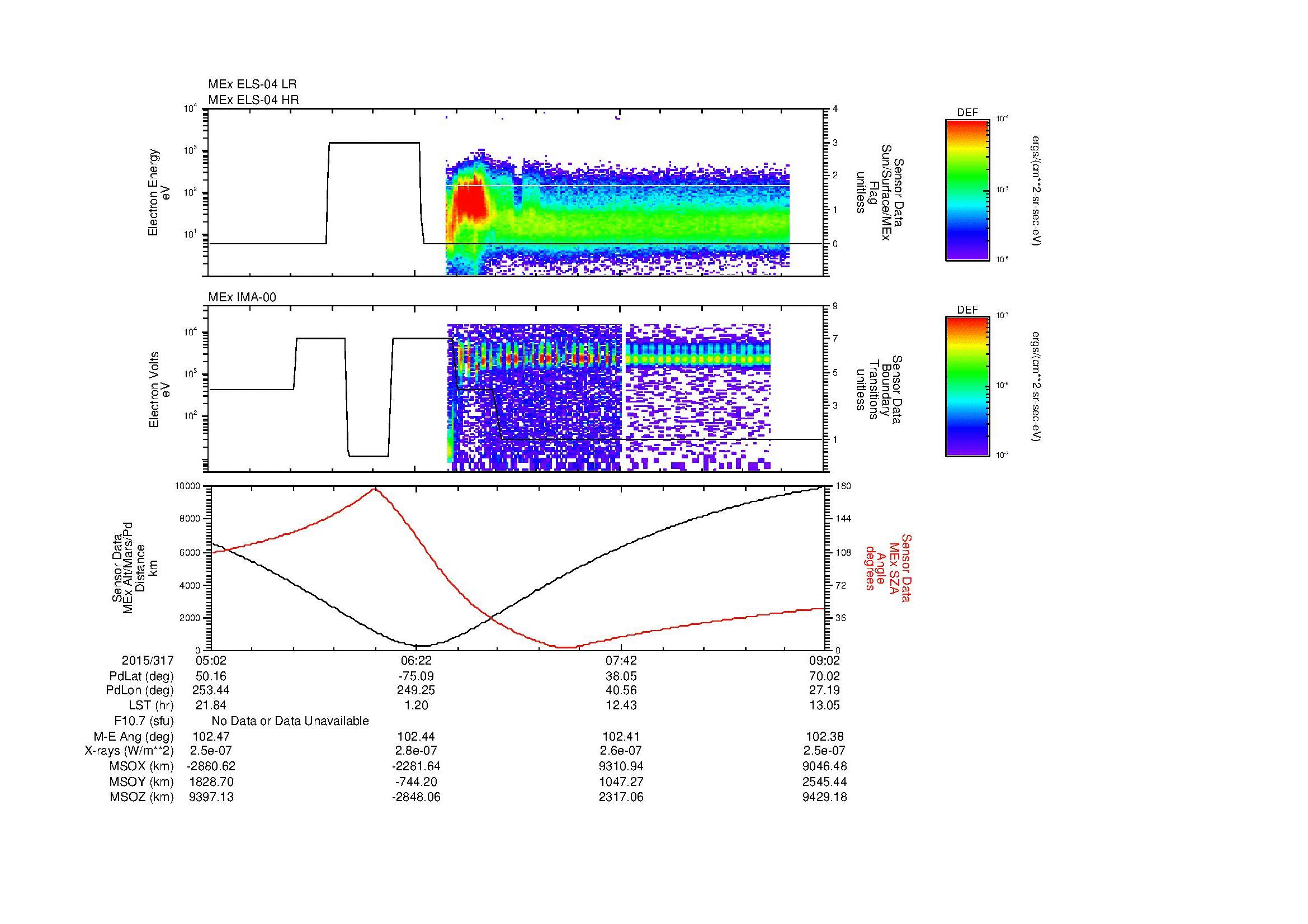This screenshot has height=924, width=1308.
Task: Click the 'PdLon (deg)' row label
Action: point(140,690)
